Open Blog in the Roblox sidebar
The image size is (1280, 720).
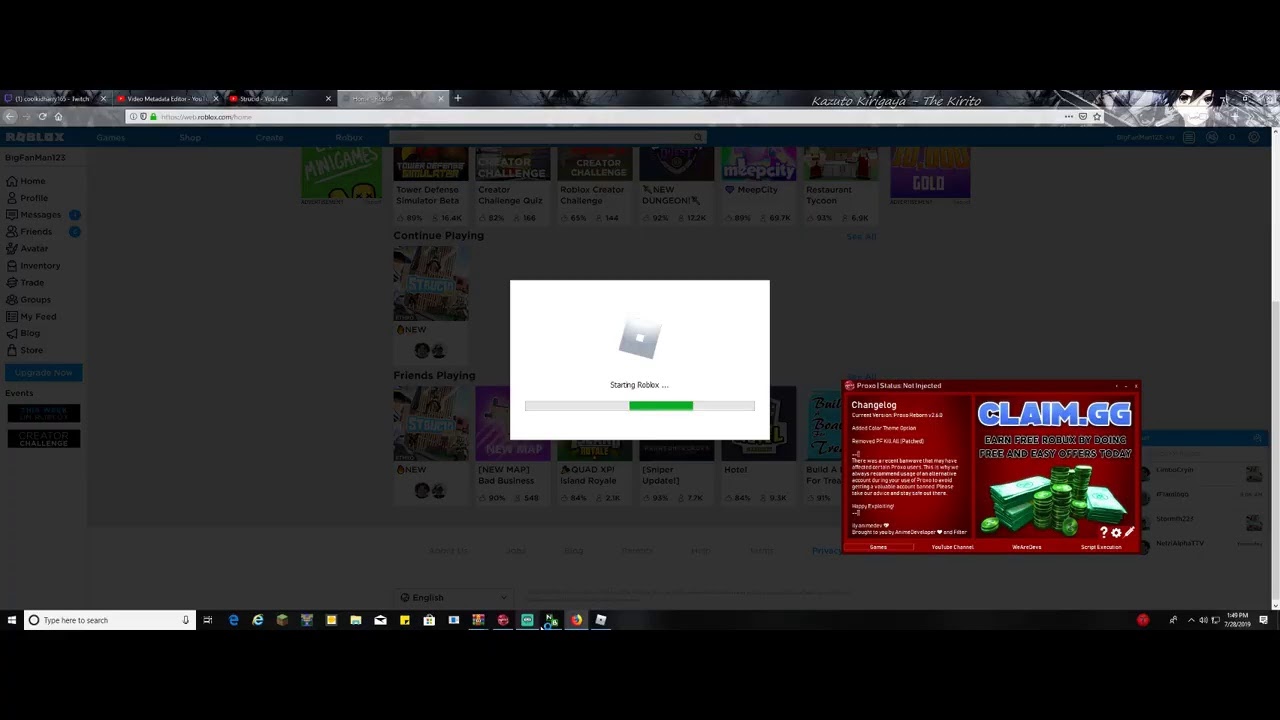click(23, 334)
